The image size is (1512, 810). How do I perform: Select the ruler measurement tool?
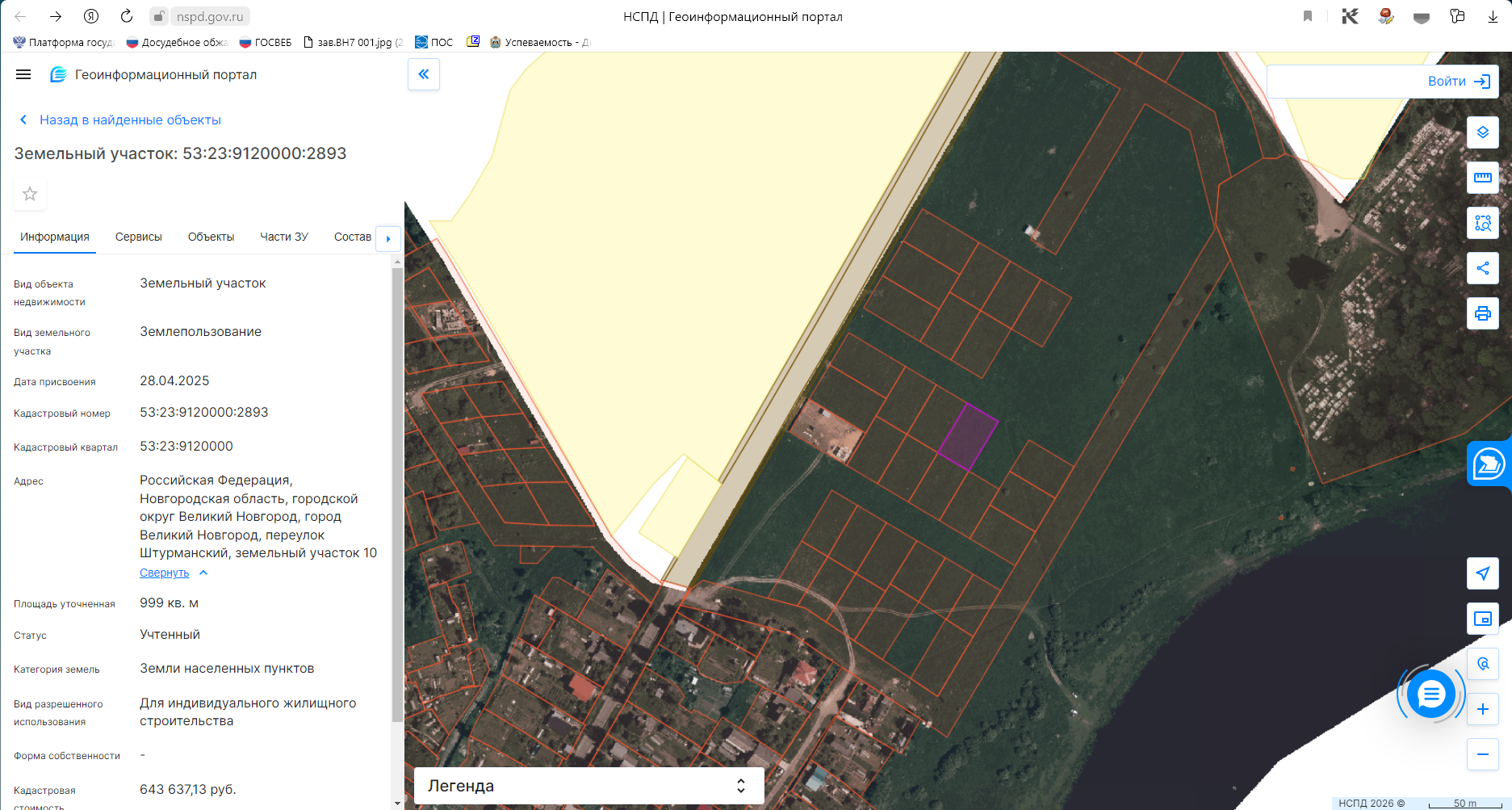[x=1483, y=178]
